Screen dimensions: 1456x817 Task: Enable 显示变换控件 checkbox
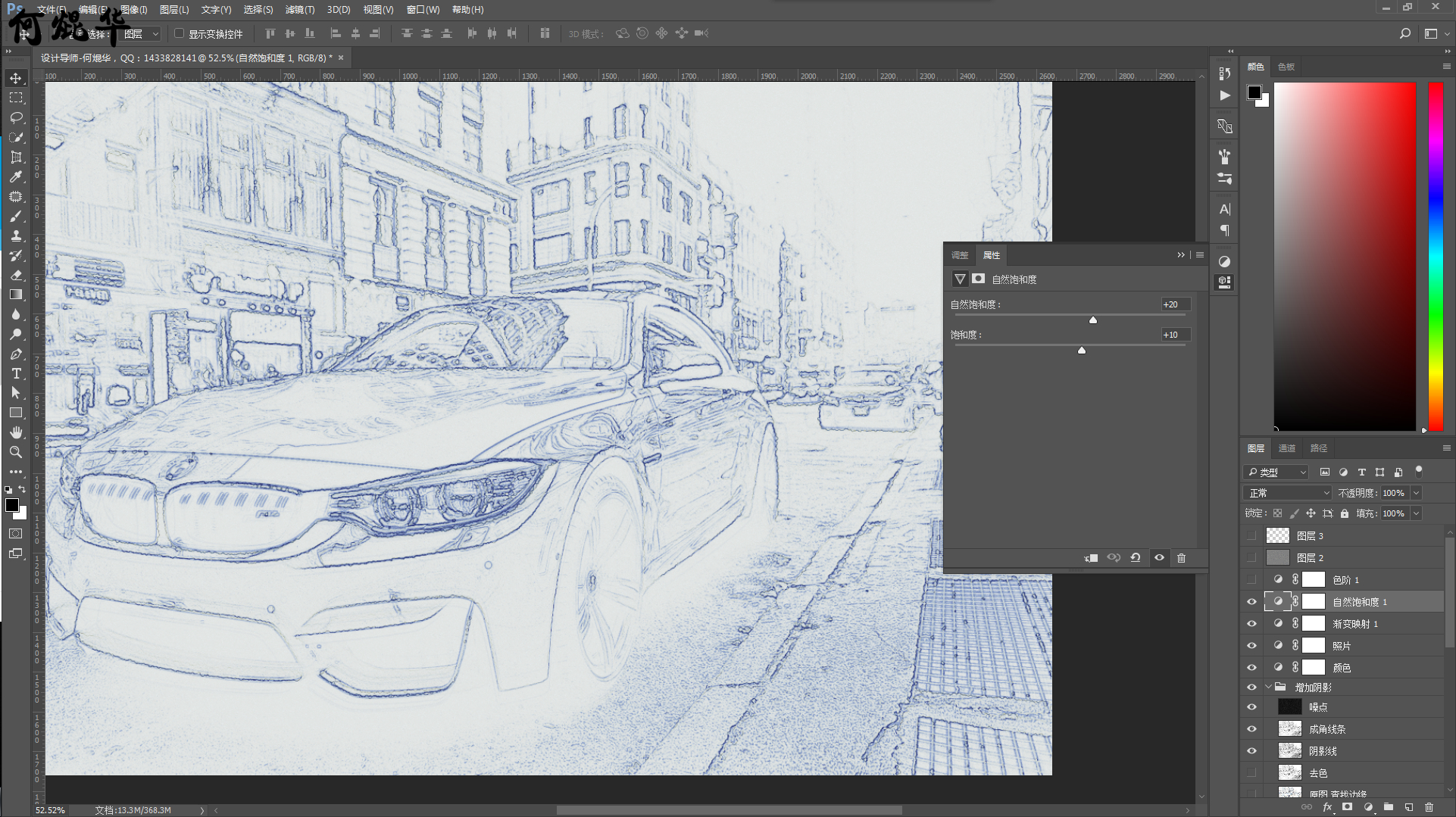click(180, 33)
